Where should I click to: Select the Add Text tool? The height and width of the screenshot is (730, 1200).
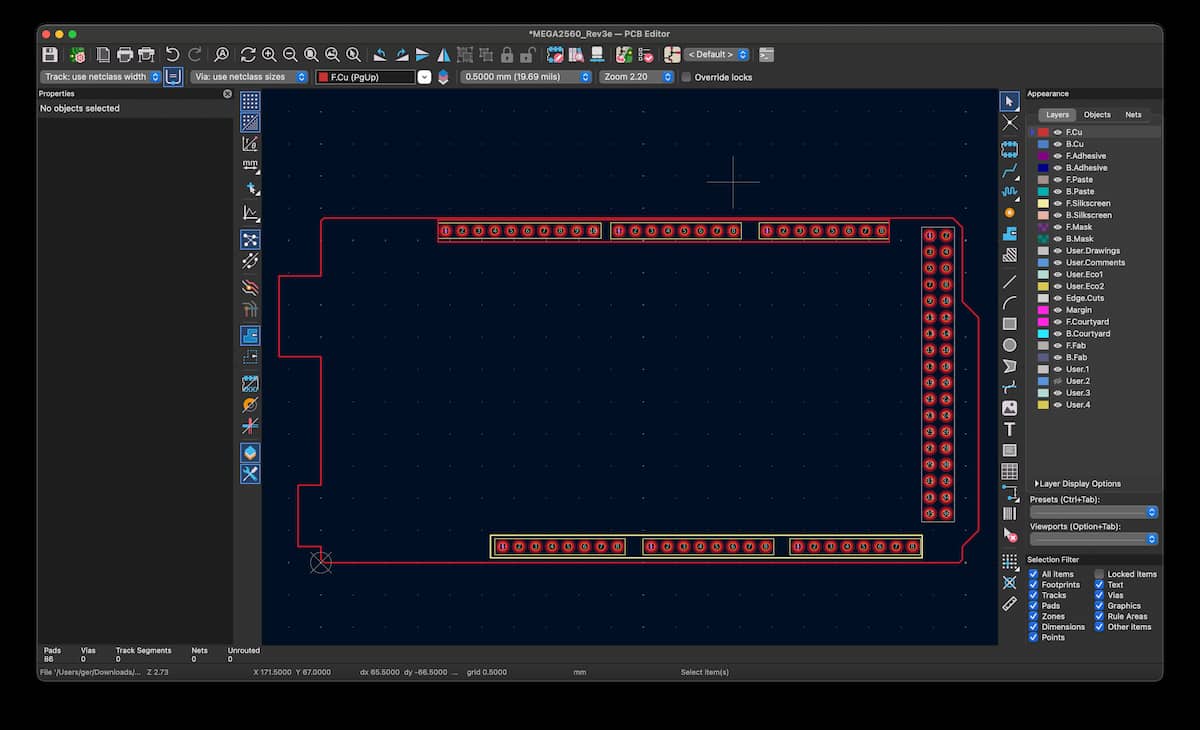coord(1010,429)
